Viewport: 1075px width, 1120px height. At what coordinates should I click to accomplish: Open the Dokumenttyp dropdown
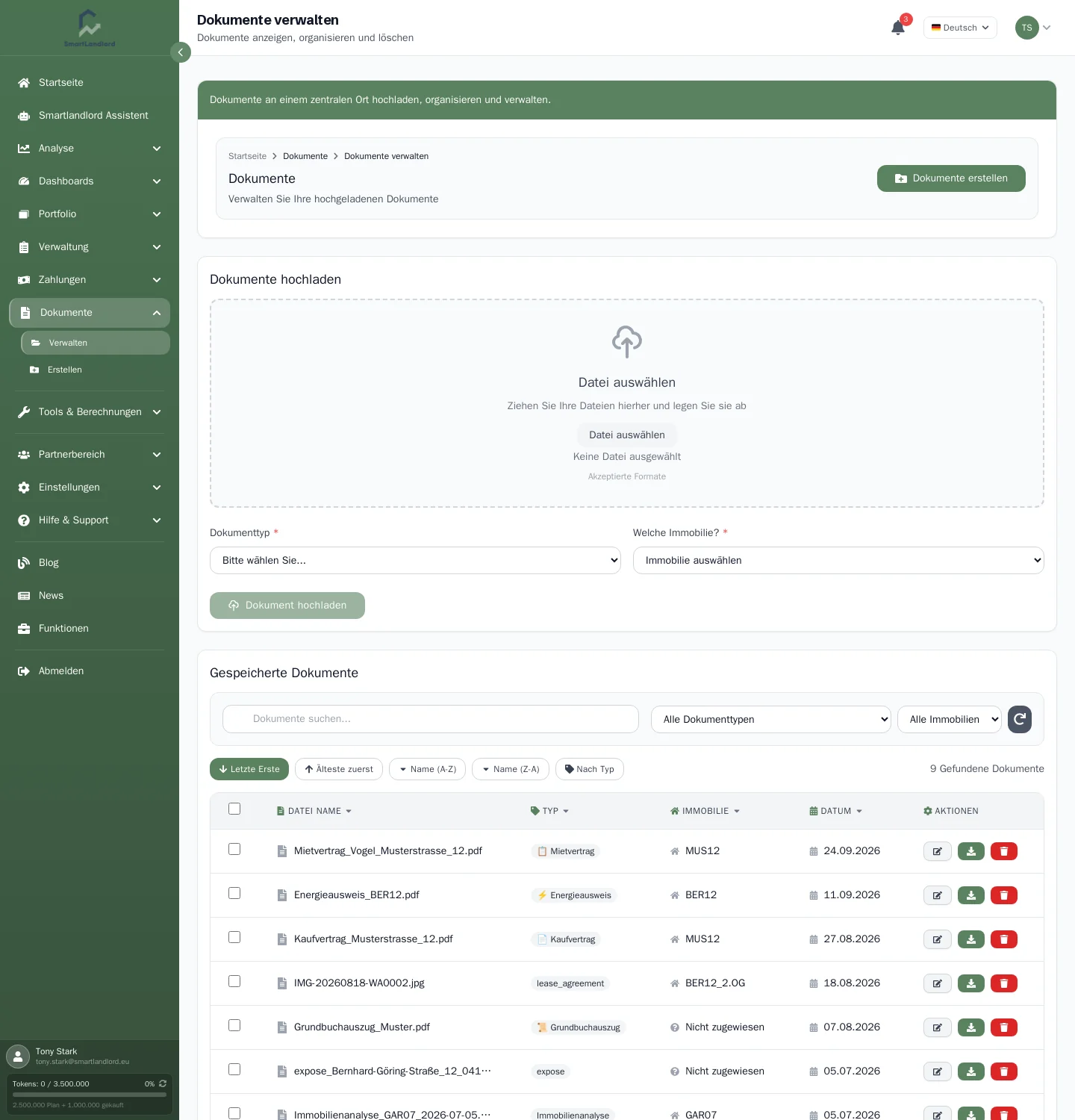point(415,561)
